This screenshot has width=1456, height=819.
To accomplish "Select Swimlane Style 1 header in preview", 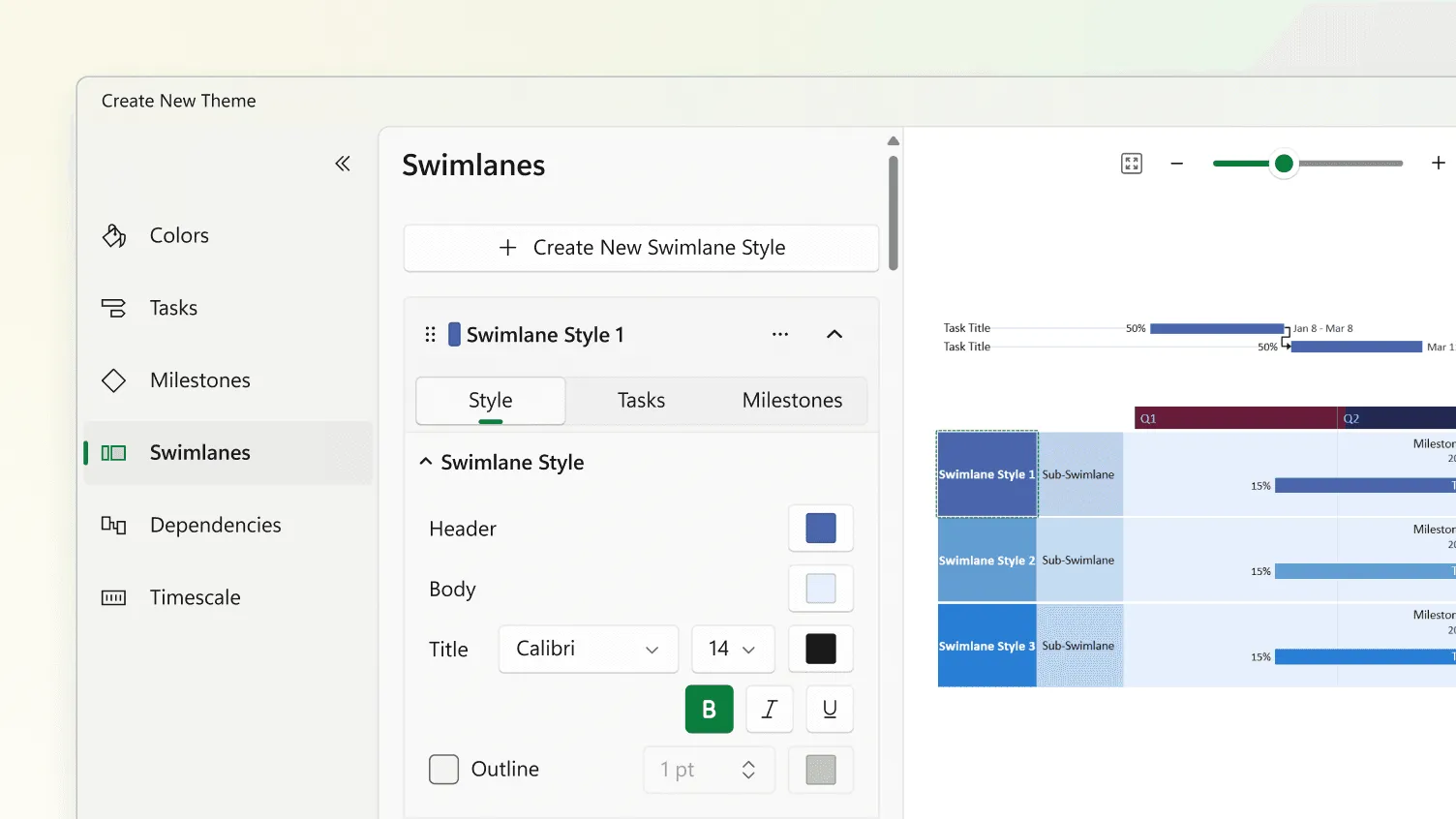I will pos(986,474).
